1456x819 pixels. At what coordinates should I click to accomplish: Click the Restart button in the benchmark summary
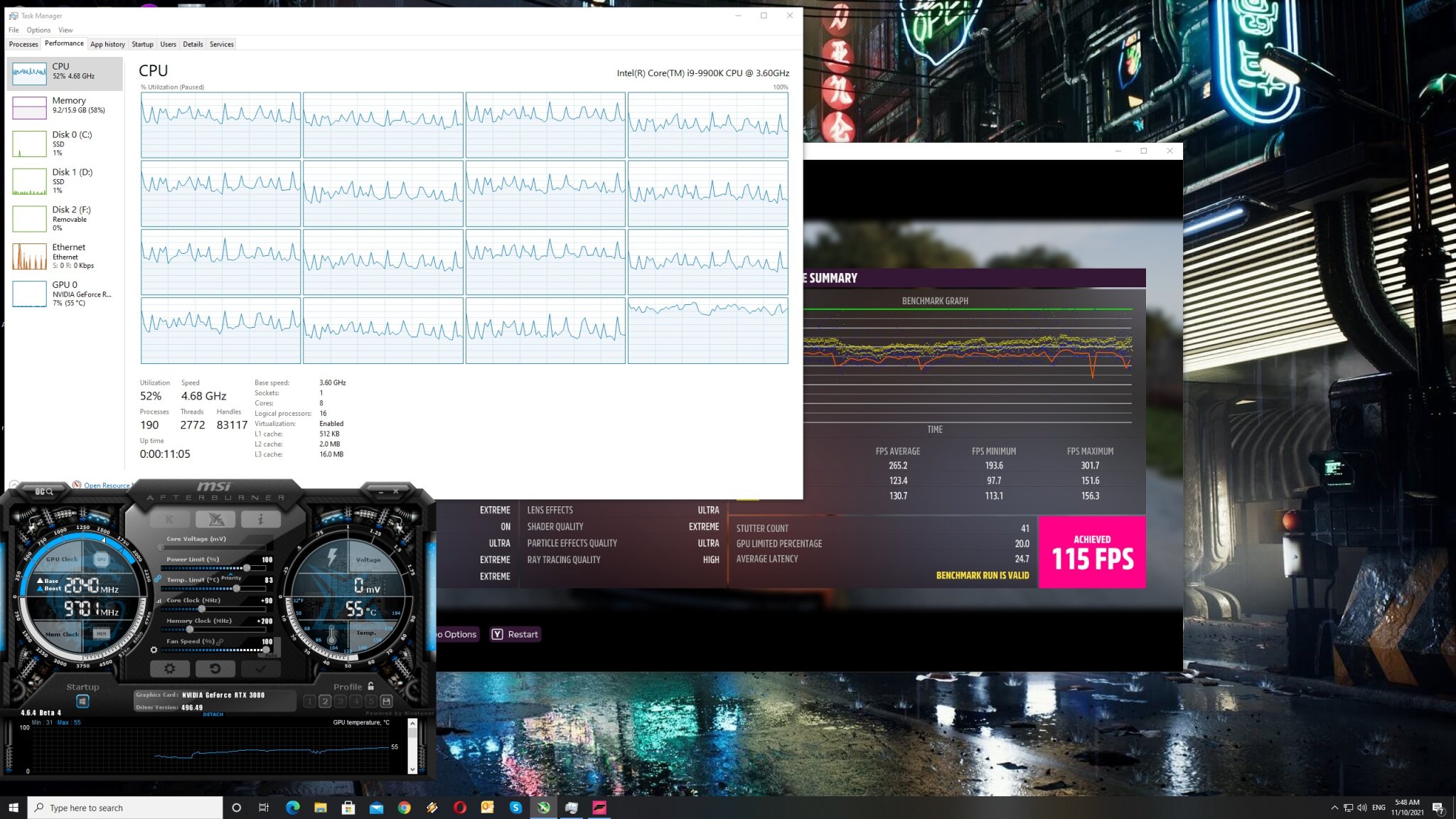point(515,634)
